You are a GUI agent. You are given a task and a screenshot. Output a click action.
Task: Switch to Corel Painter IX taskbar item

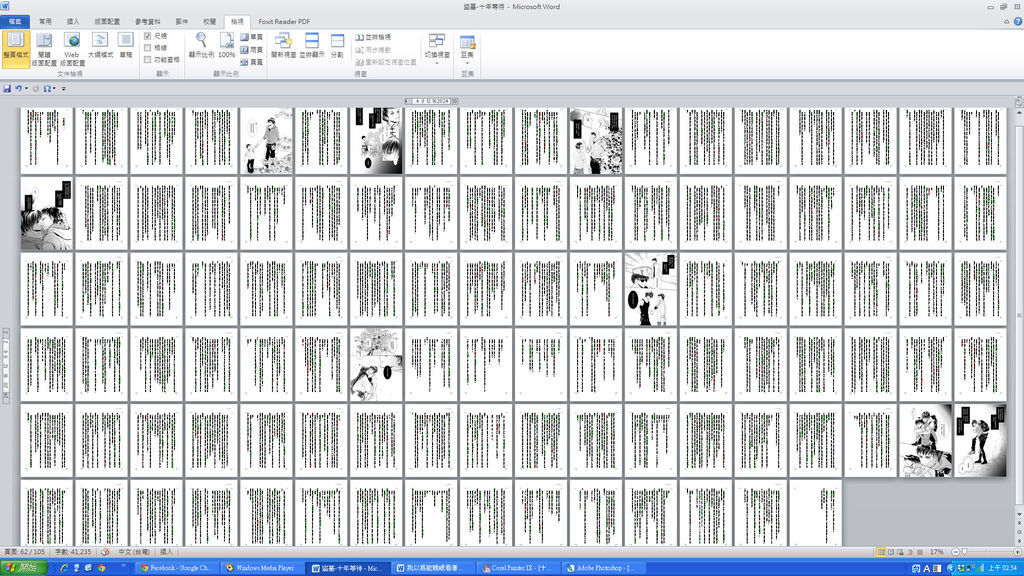(x=517, y=568)
